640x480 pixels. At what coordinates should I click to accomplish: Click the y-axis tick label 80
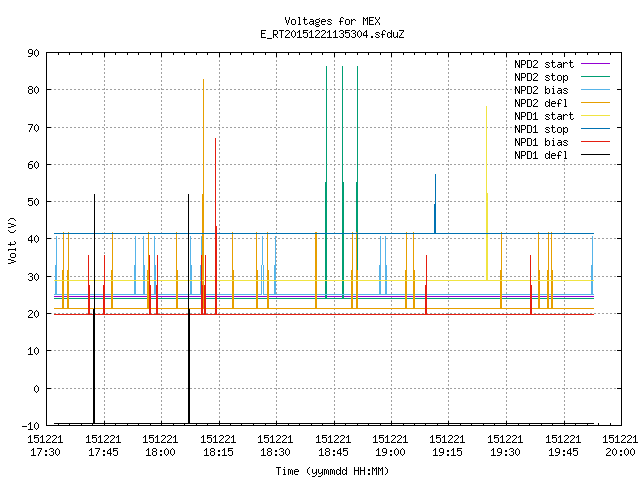tap(33, 90)
